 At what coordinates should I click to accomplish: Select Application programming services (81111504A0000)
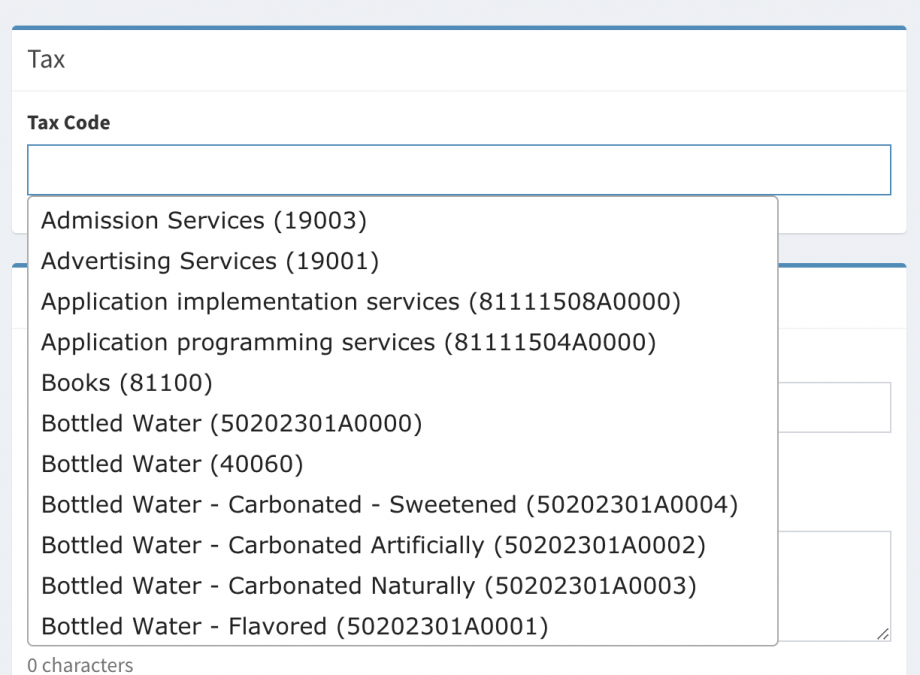[348, 343]
